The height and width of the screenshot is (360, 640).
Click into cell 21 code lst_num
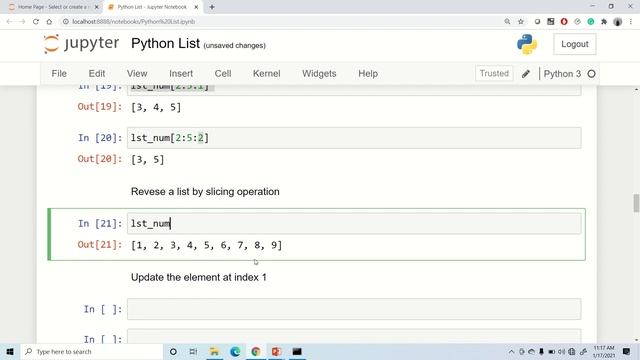coord(354,224)
